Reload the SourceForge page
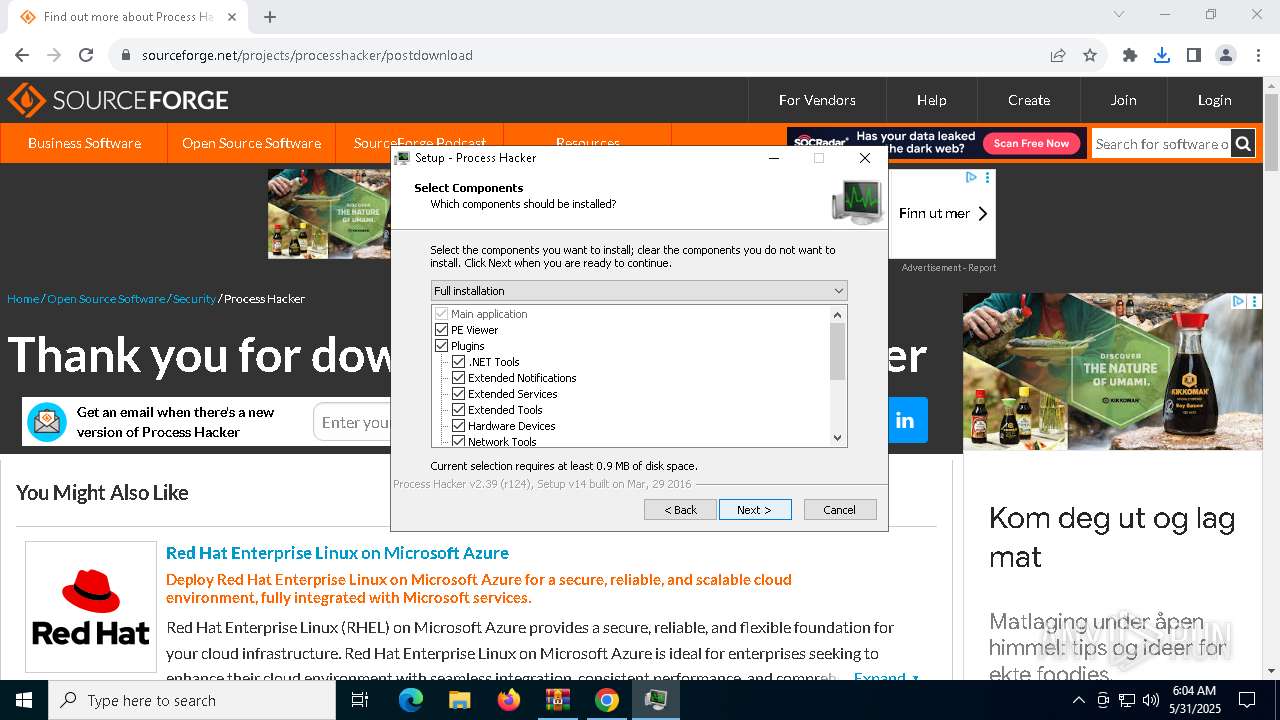The image size is (1280, 720). coord(86,55)
